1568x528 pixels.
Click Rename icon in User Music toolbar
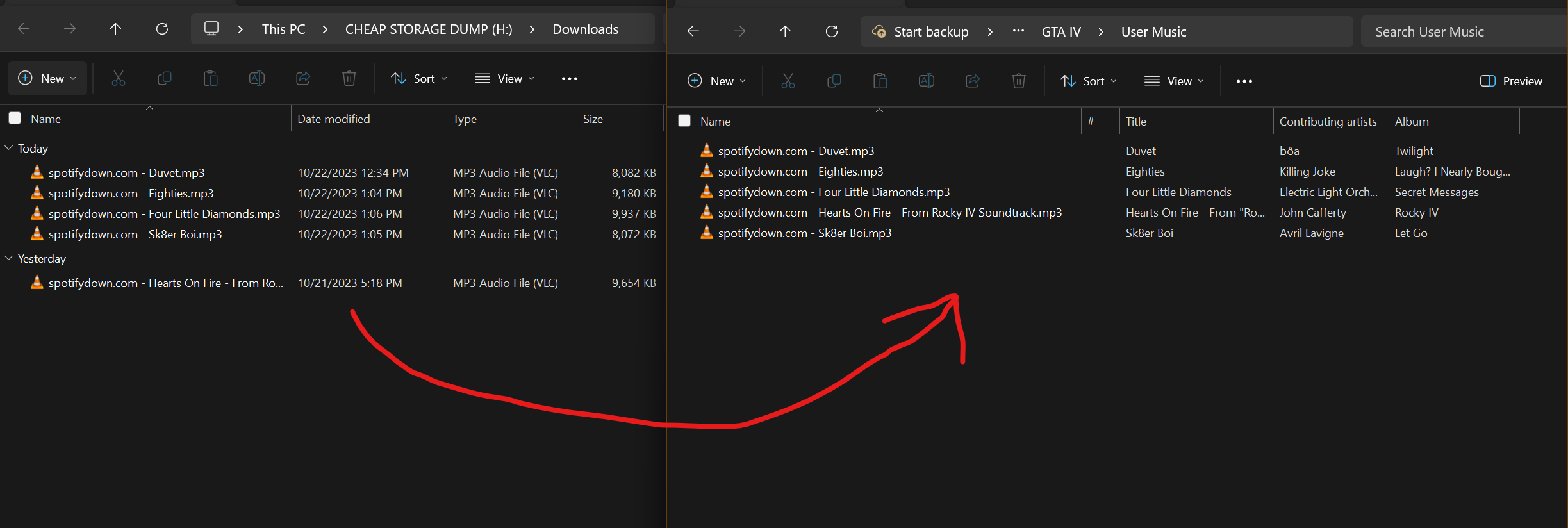coord(927,81)
